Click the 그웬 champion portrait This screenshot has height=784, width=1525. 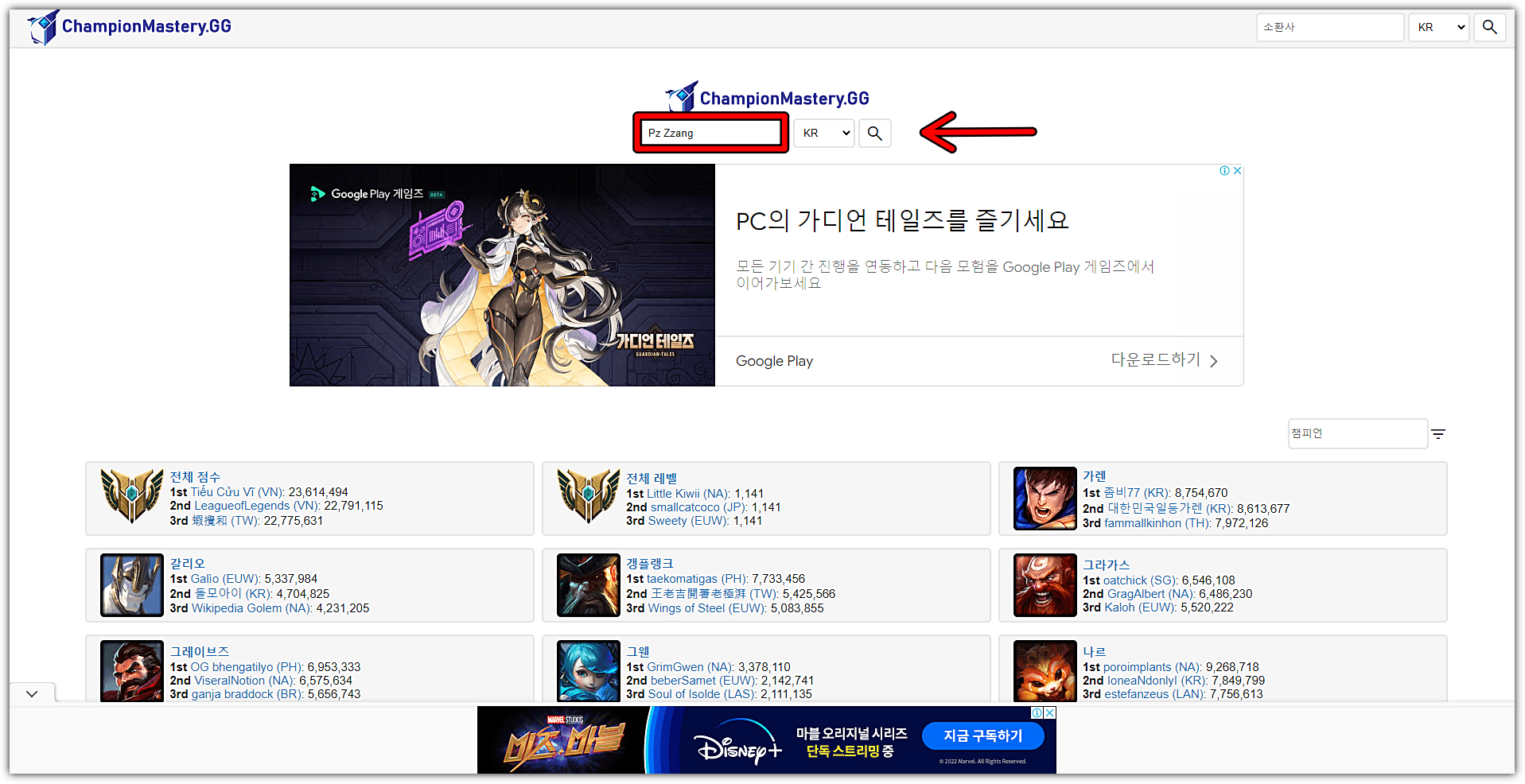click(x=589, y=671)
